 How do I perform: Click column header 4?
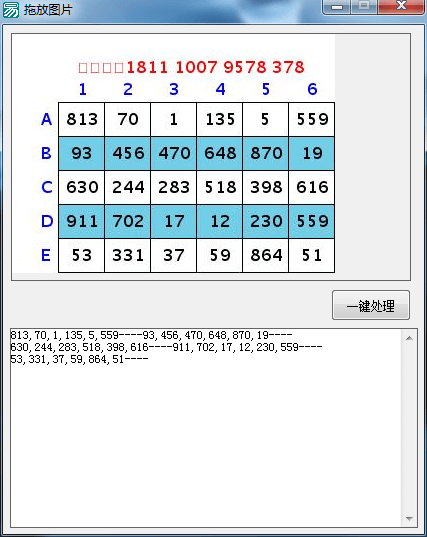pyautogui.click(x=220, y=89)
